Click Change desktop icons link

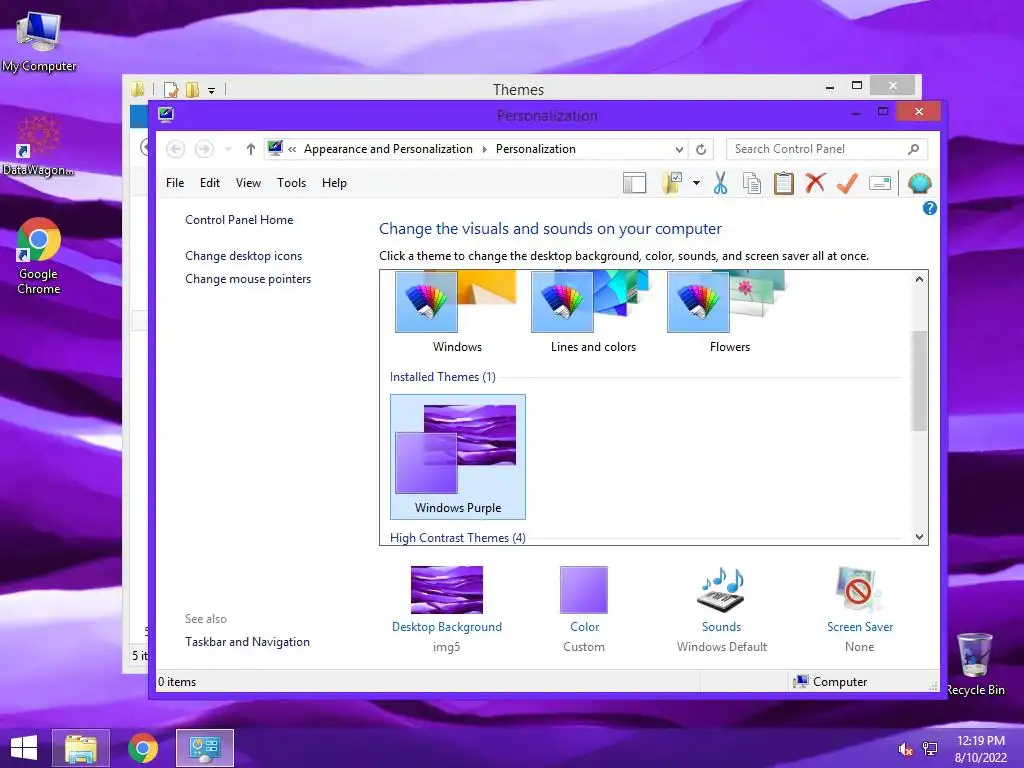click(244, 256)
